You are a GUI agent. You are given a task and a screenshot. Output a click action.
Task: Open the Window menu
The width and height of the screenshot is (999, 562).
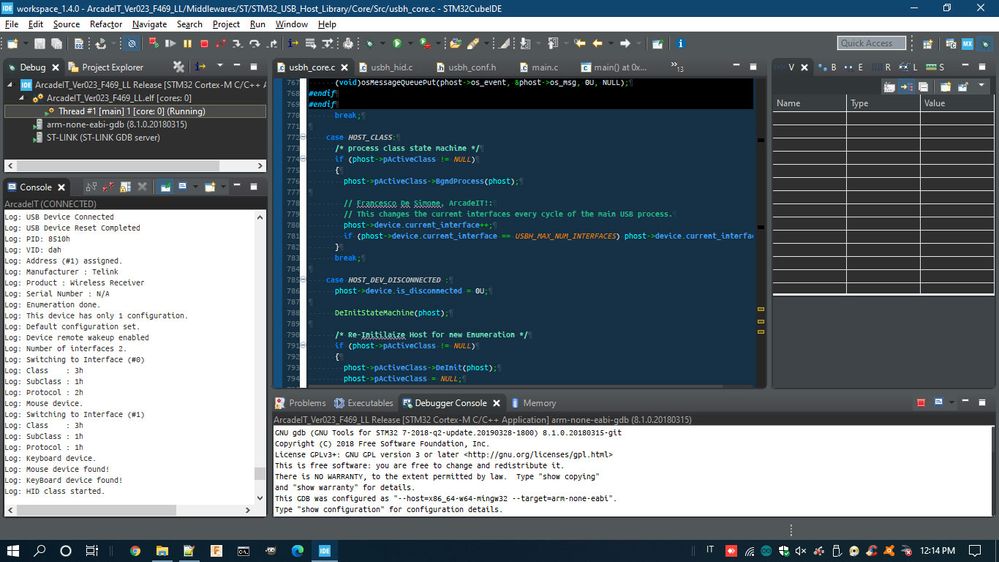pyautogui.click(x=291, y=24)
